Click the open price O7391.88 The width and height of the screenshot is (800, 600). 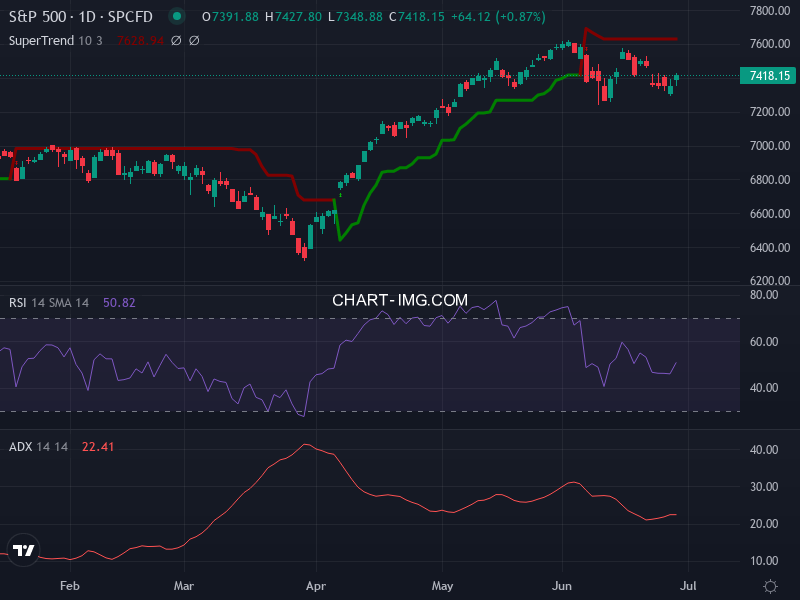[230, 17]
